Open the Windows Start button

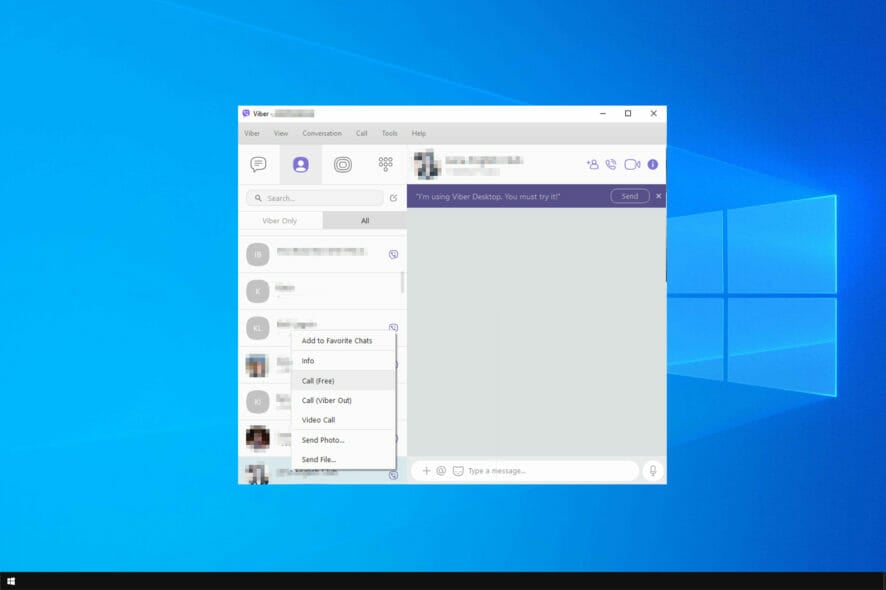11,581
